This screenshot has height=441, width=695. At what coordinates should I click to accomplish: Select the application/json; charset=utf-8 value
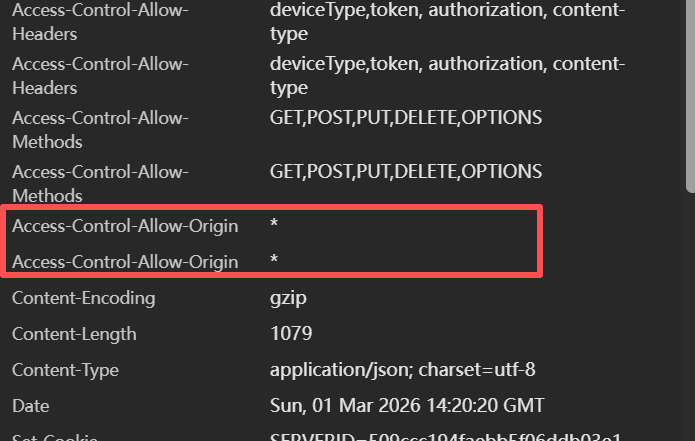pyautogui.click(x=402, y=370)
